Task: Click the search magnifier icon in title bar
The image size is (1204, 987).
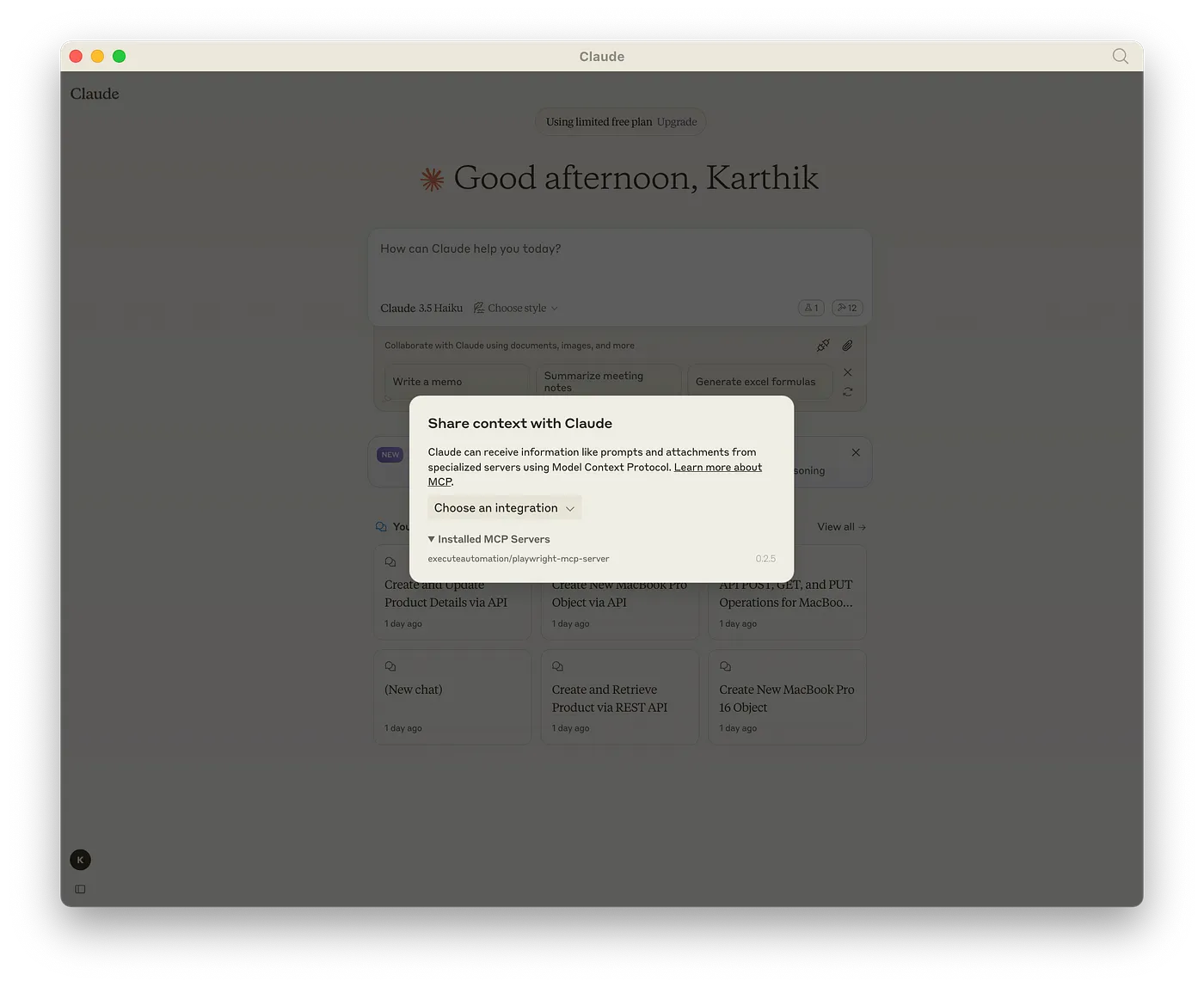Action: click(x=1120, y=56)
